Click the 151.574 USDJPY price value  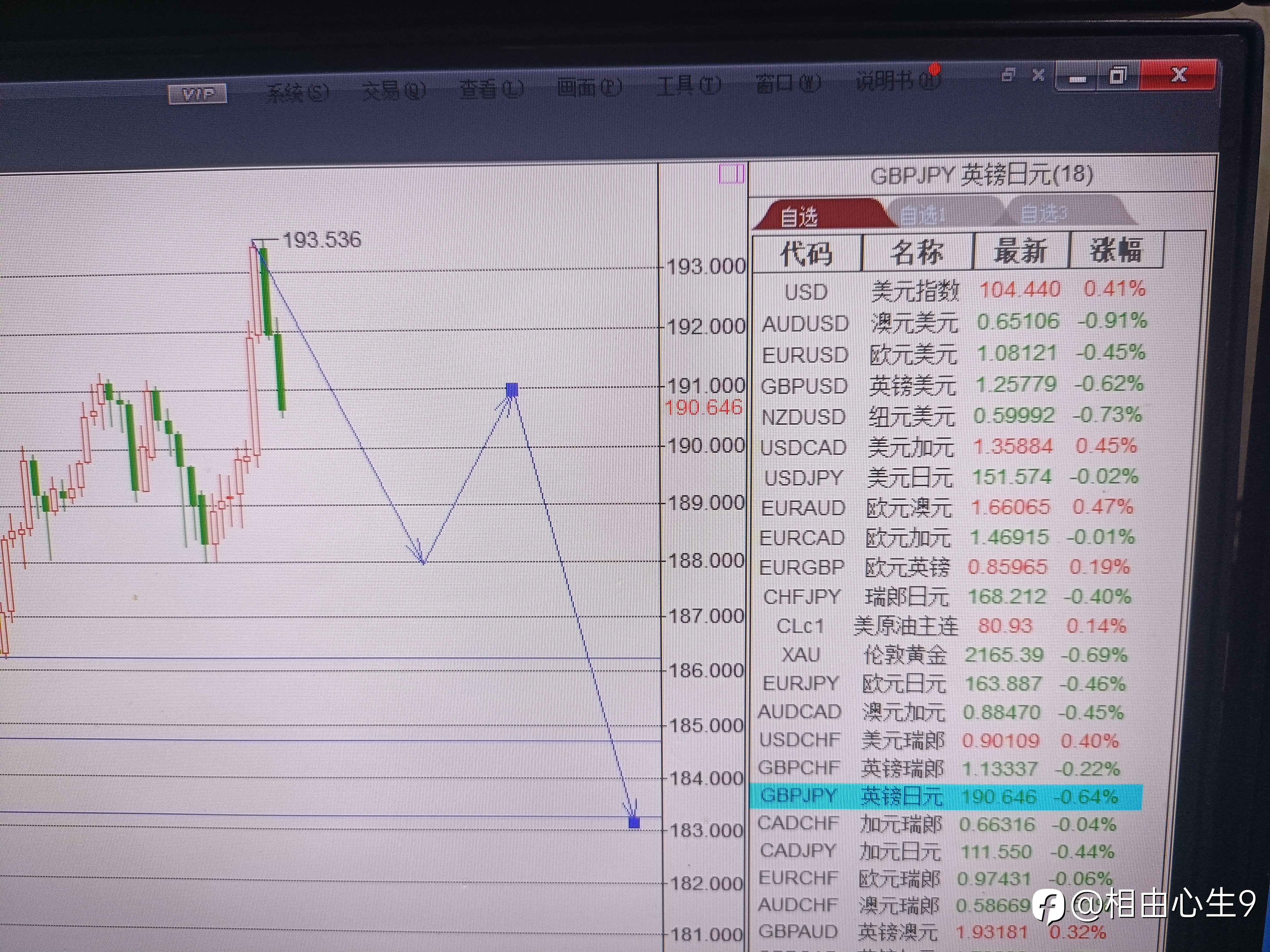click(1012, 477)
